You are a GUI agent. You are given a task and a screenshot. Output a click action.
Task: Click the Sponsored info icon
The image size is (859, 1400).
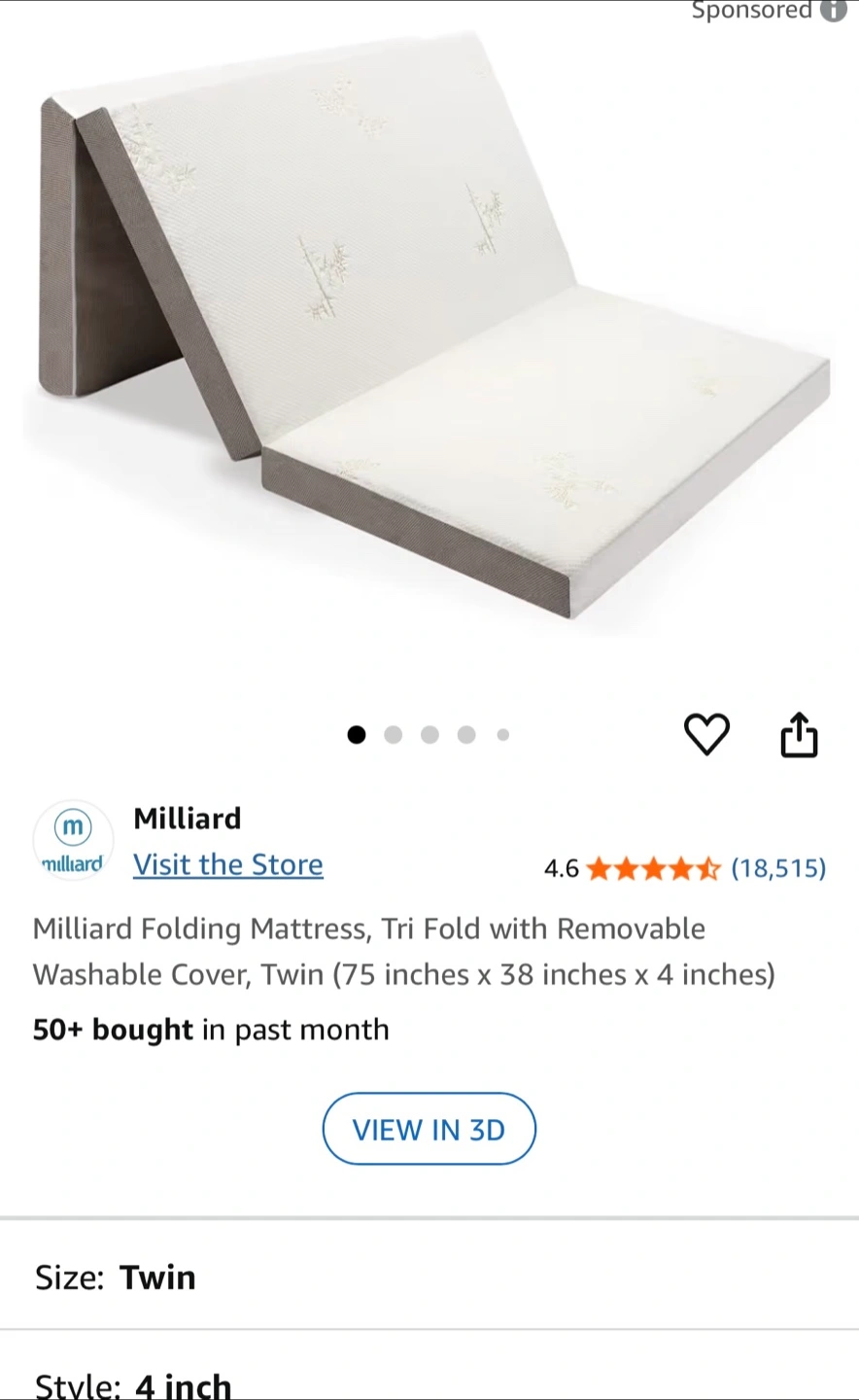[834, 10]
